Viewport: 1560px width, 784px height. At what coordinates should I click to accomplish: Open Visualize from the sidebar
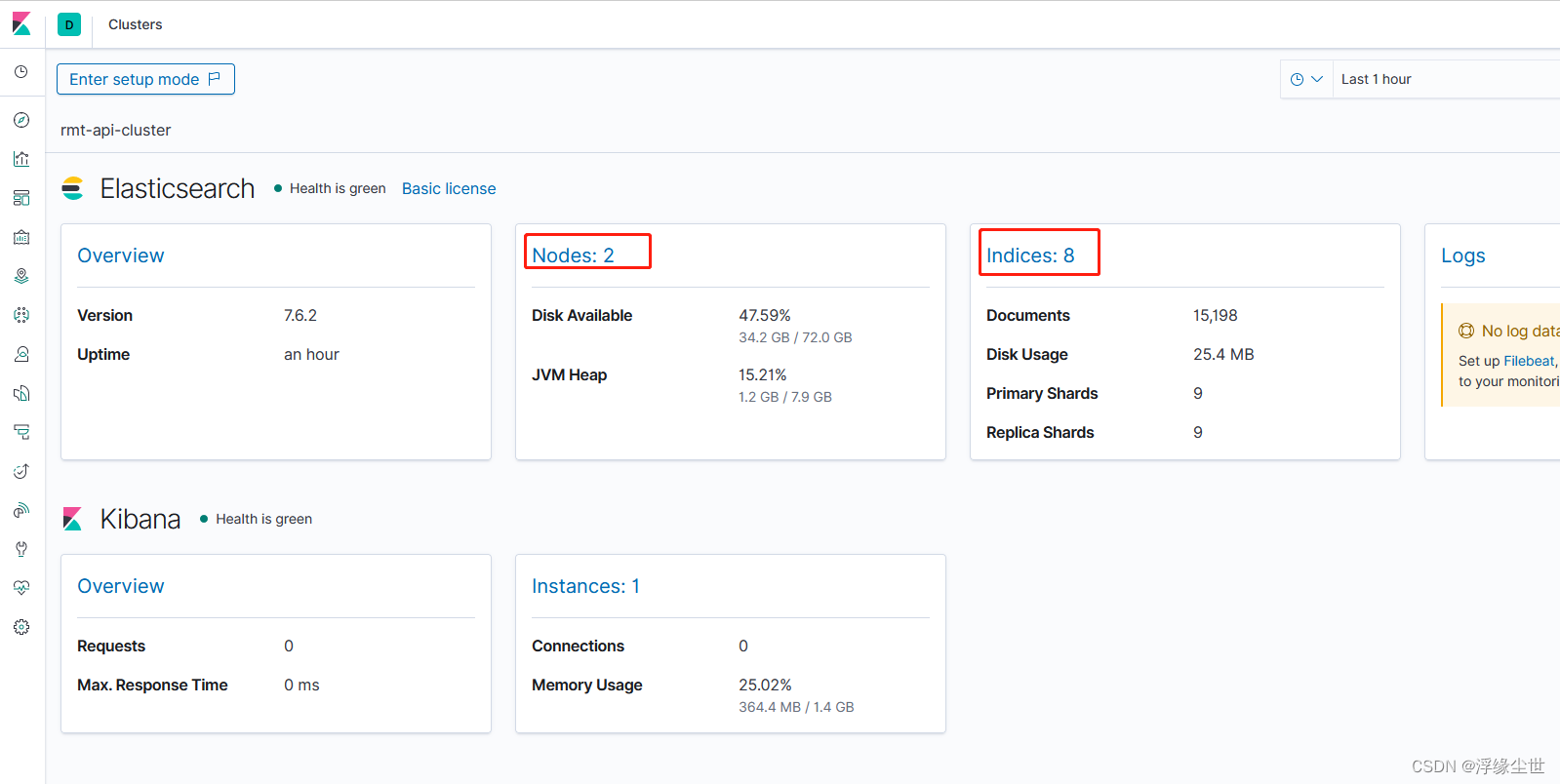point(21,159)
